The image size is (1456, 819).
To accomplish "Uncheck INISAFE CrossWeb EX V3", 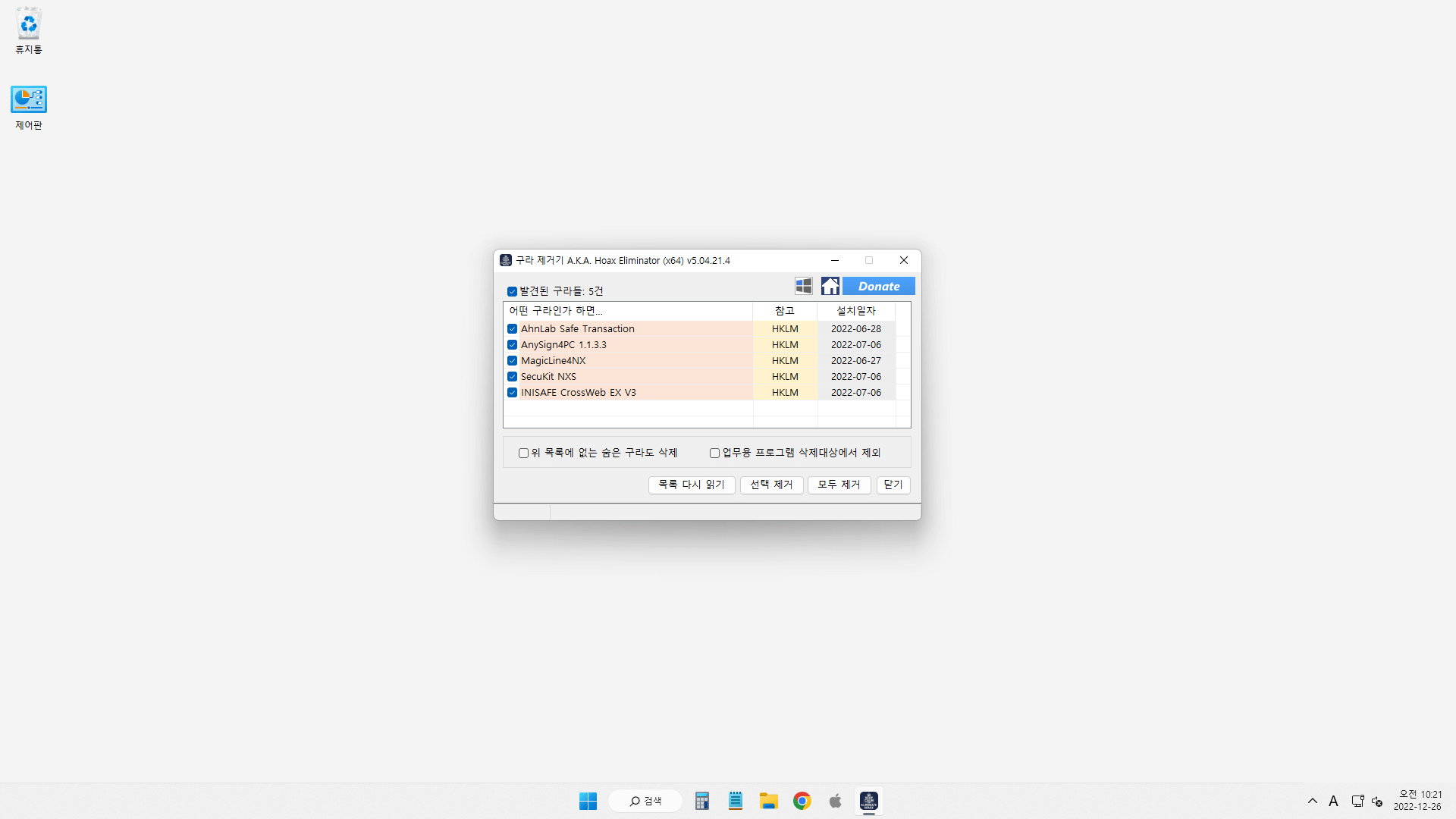I will 513,393.
